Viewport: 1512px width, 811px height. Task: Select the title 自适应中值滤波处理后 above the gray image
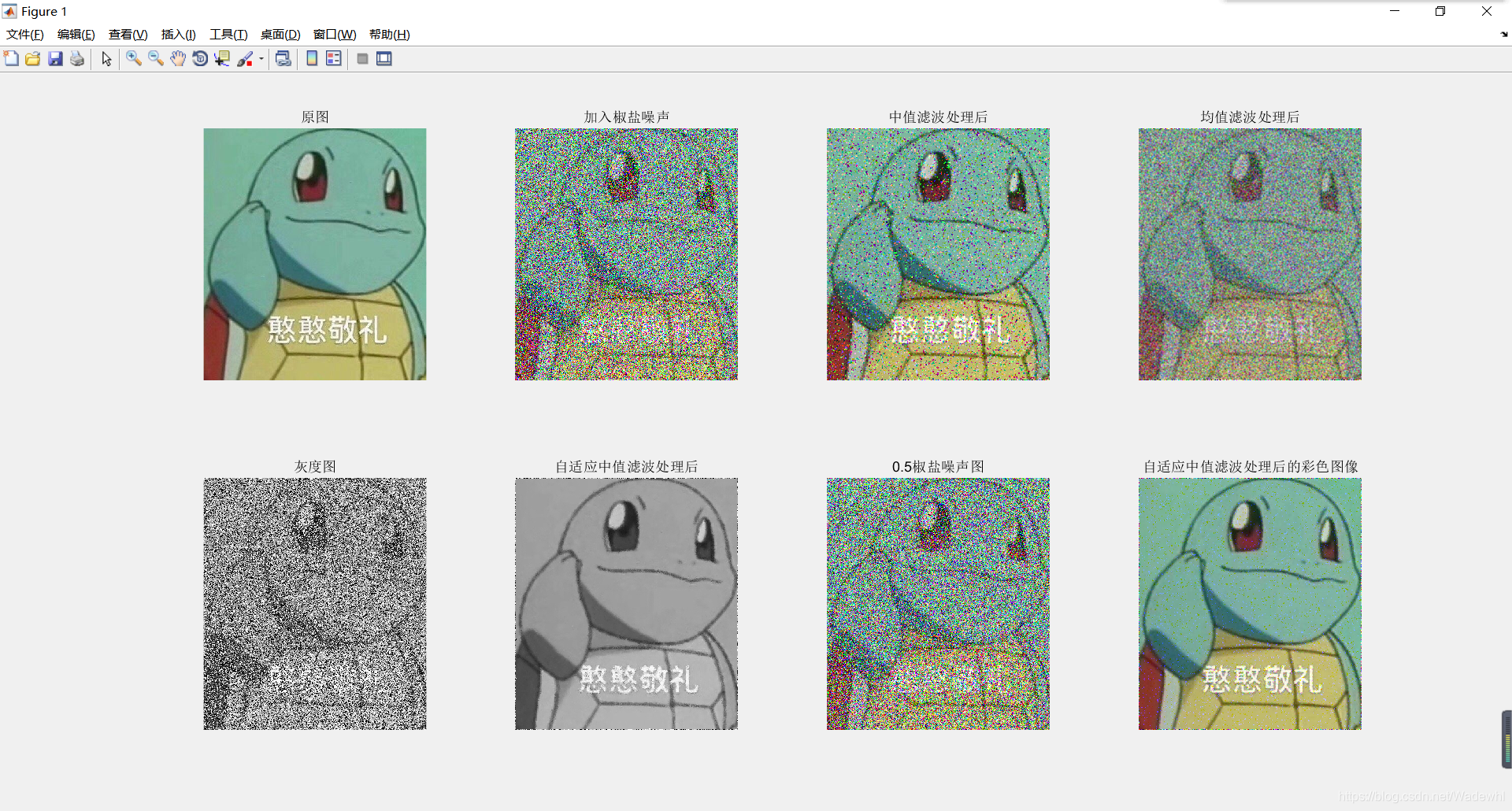(627, 467)
